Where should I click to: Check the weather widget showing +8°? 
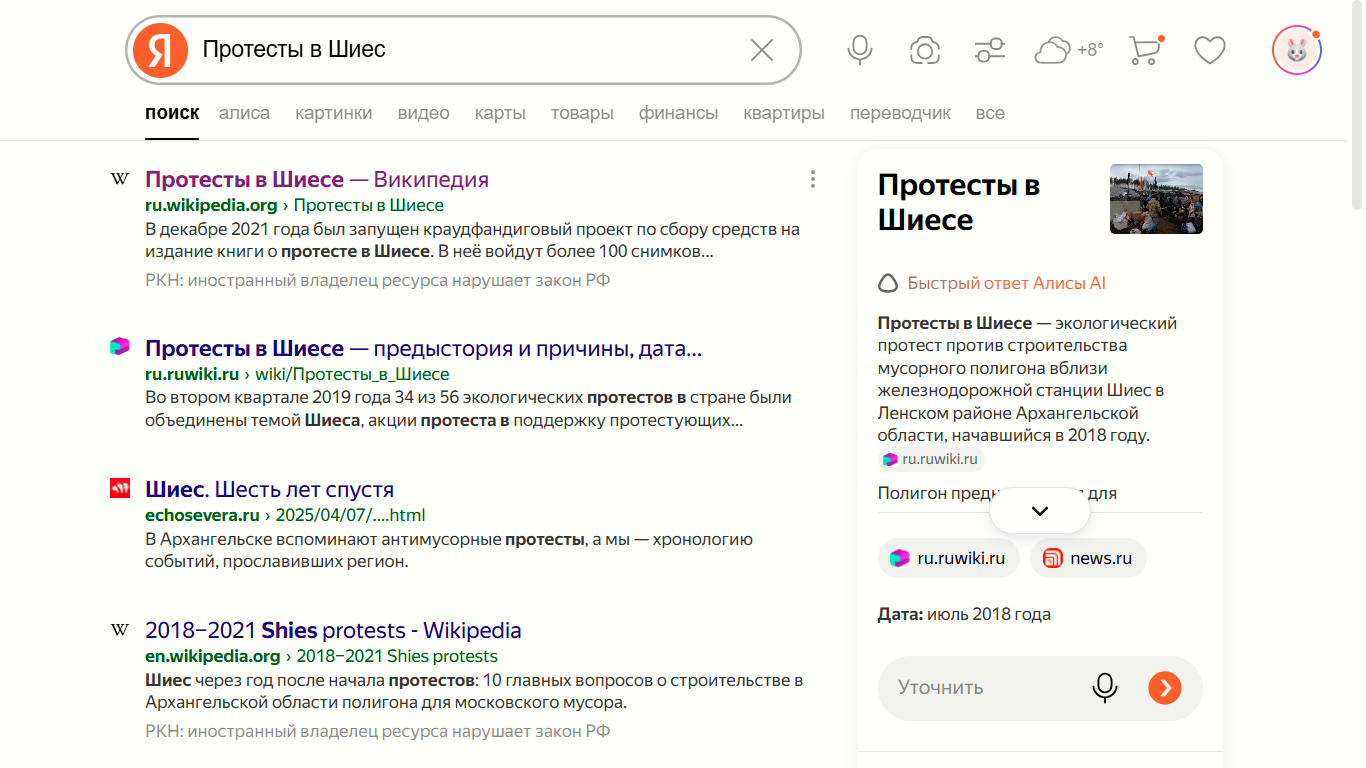[1068, 50]
